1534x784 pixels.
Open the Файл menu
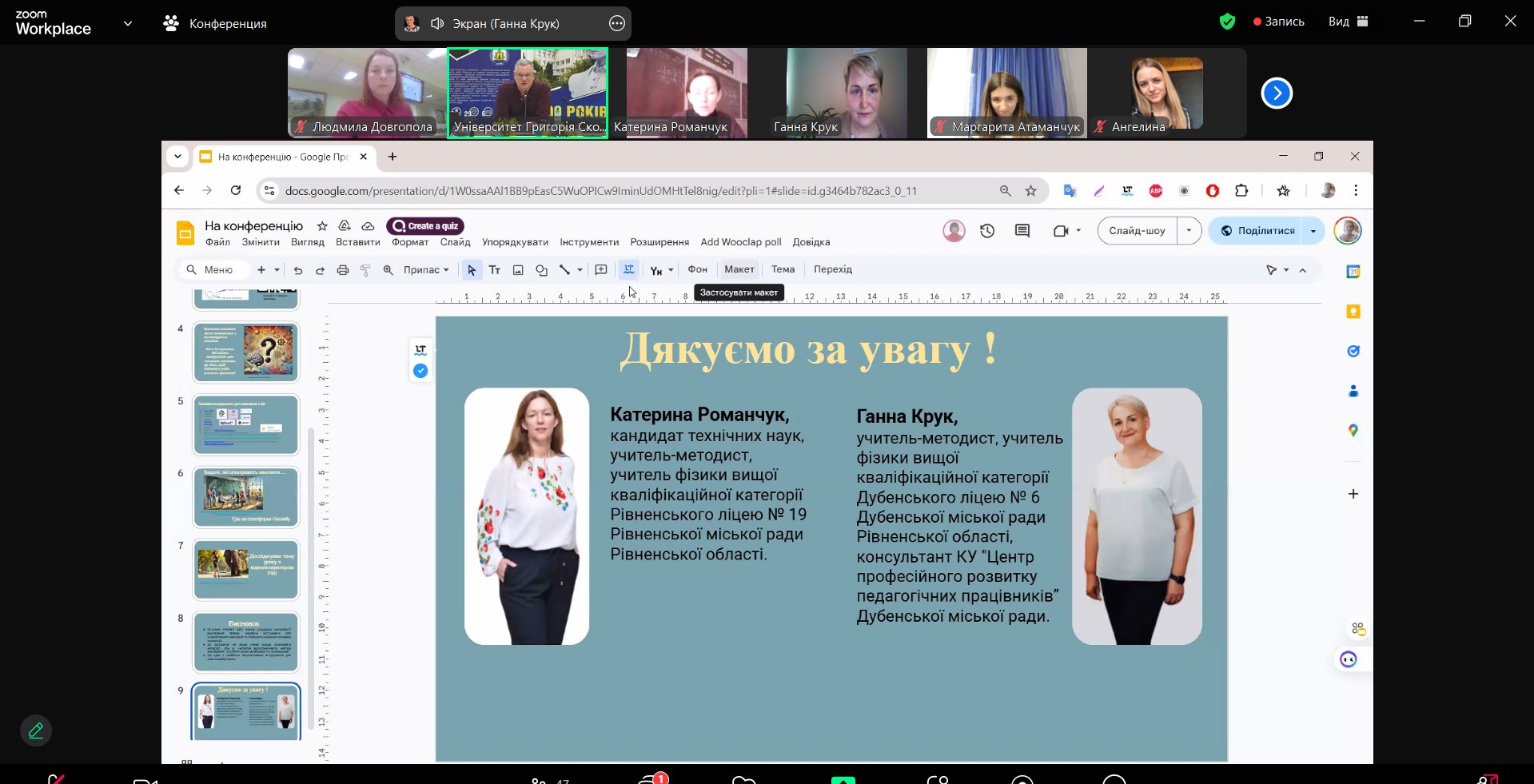point(217,242)
